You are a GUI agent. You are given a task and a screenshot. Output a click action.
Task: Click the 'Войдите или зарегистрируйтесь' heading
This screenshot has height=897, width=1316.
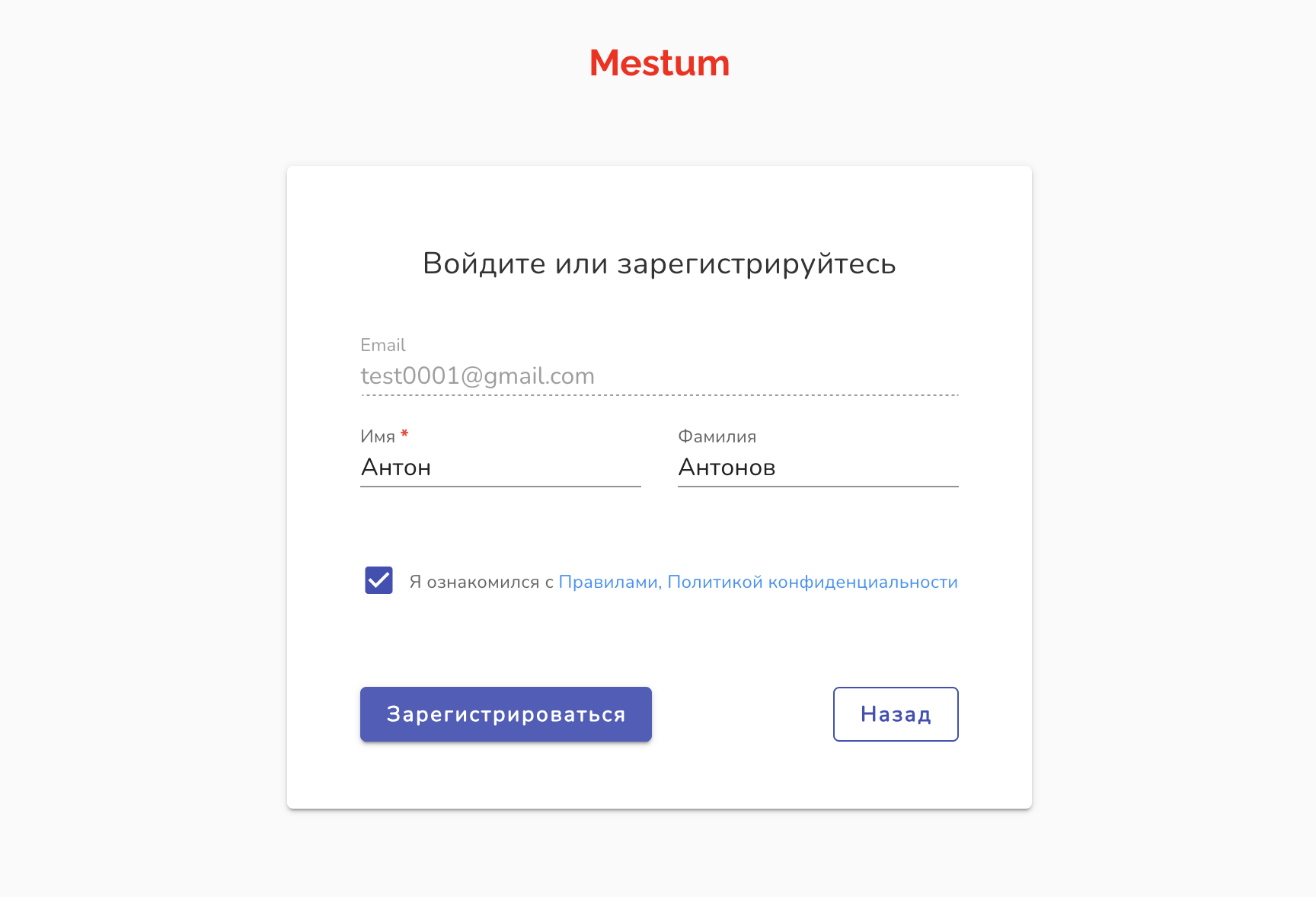click(660, 263)
